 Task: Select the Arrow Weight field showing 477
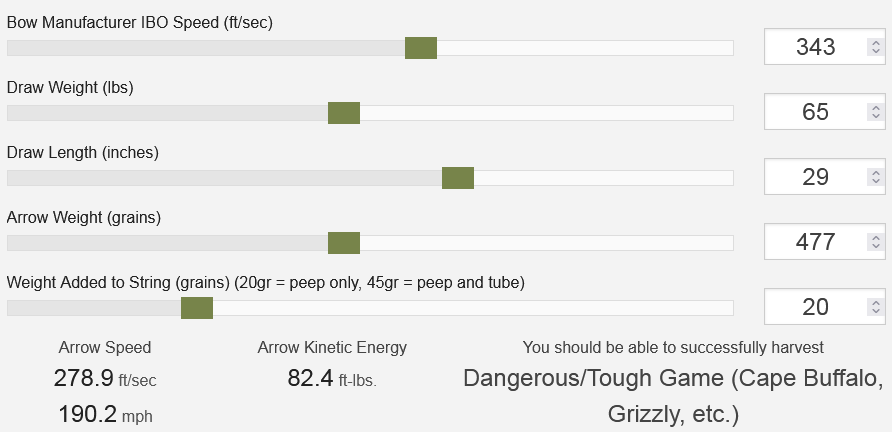pyautogui.click(x=824, y=242)
